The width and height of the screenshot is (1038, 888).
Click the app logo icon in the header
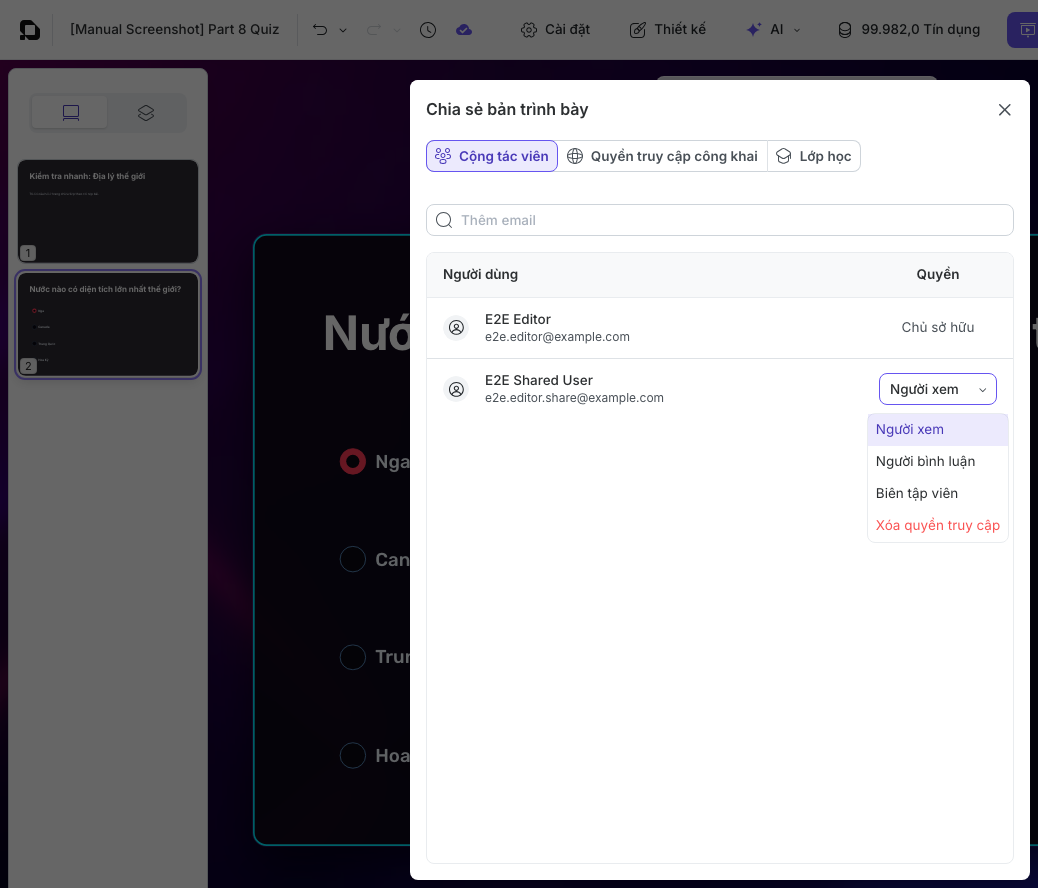tap(29, 30)
